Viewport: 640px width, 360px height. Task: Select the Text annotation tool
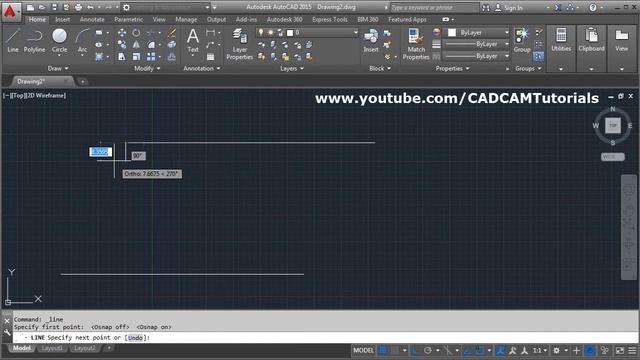[193, 41]
